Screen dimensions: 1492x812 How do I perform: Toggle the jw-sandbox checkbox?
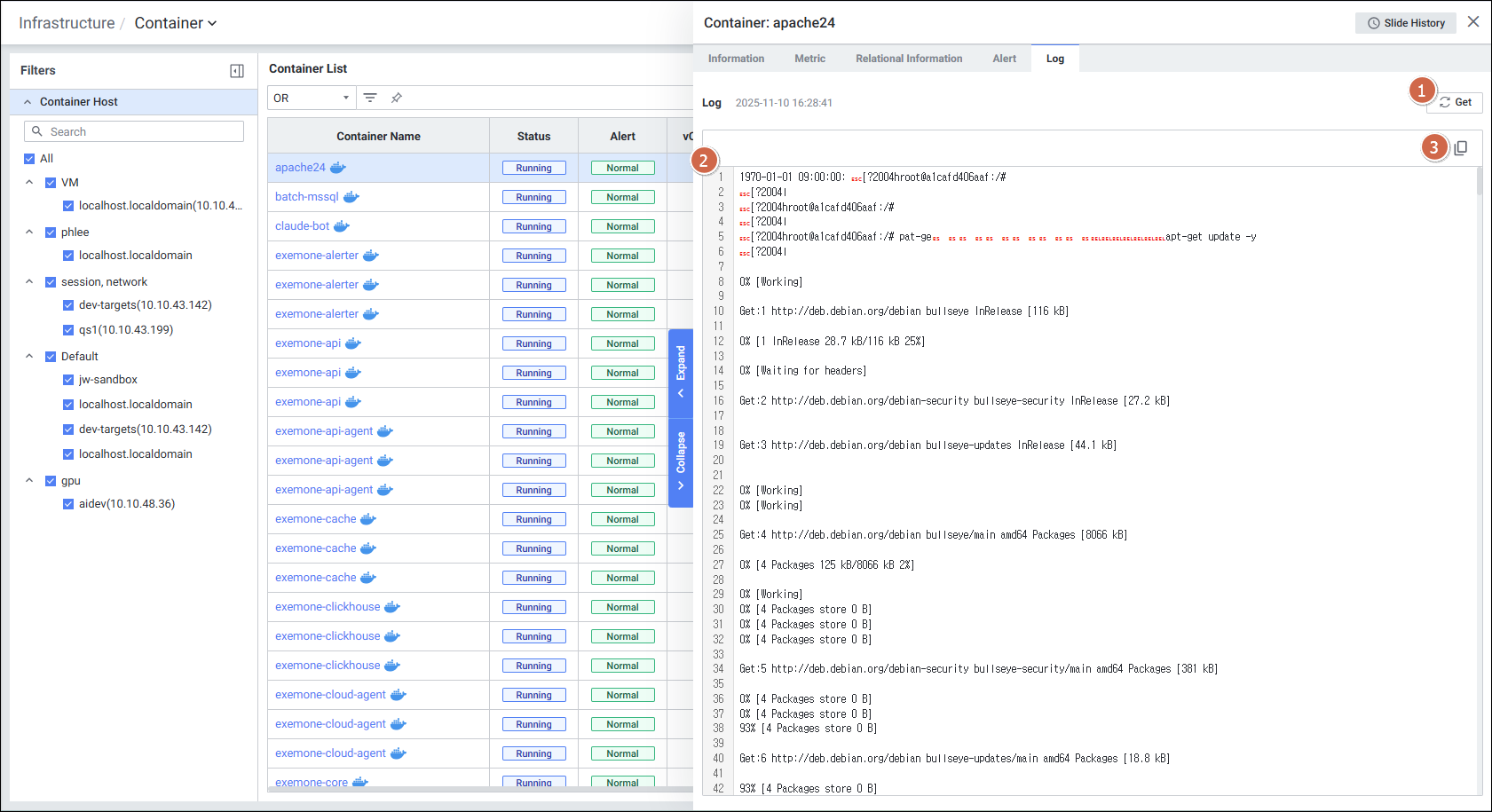[68, 380]
